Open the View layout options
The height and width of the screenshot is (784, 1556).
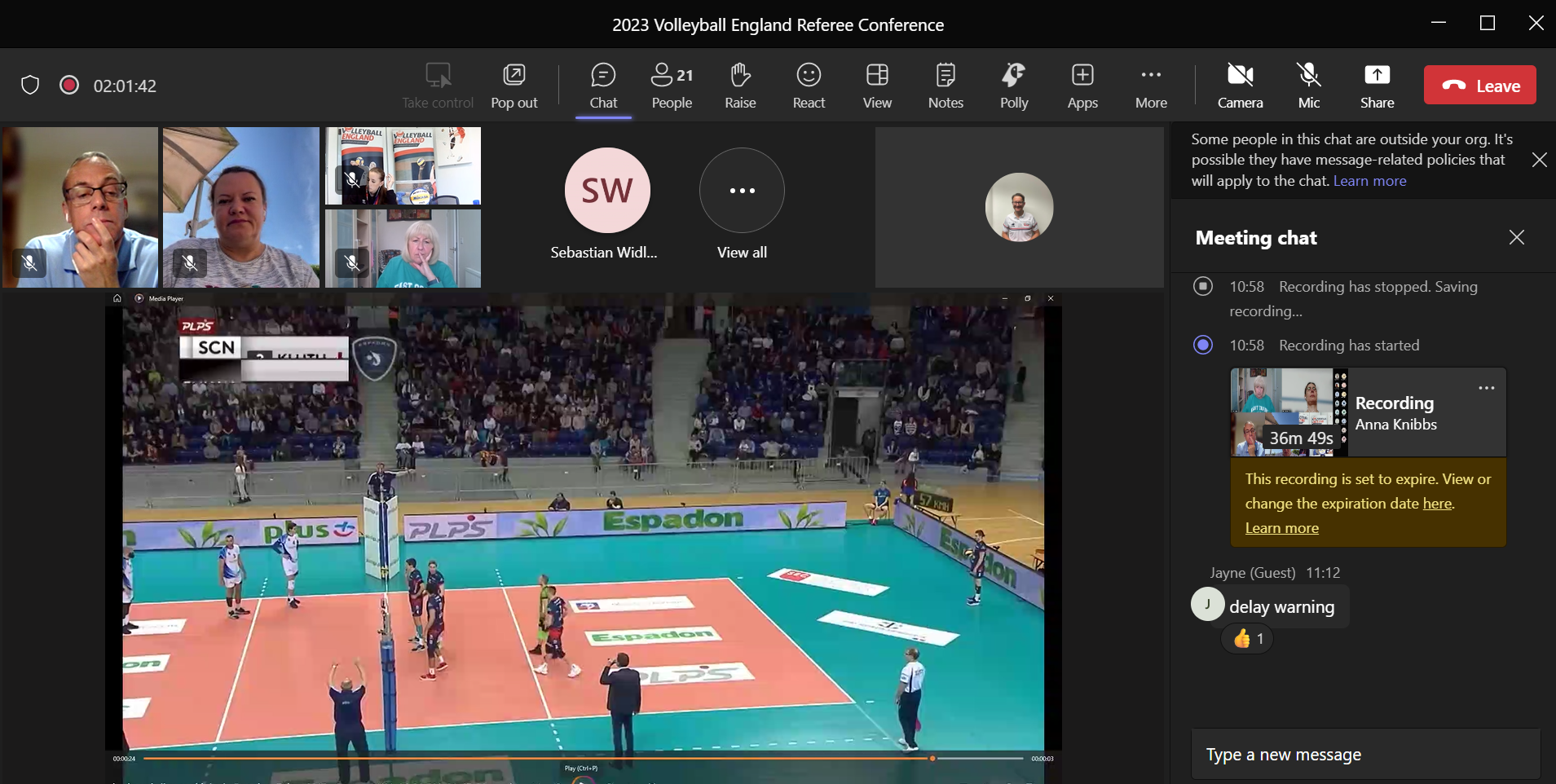tap(877, 86)
